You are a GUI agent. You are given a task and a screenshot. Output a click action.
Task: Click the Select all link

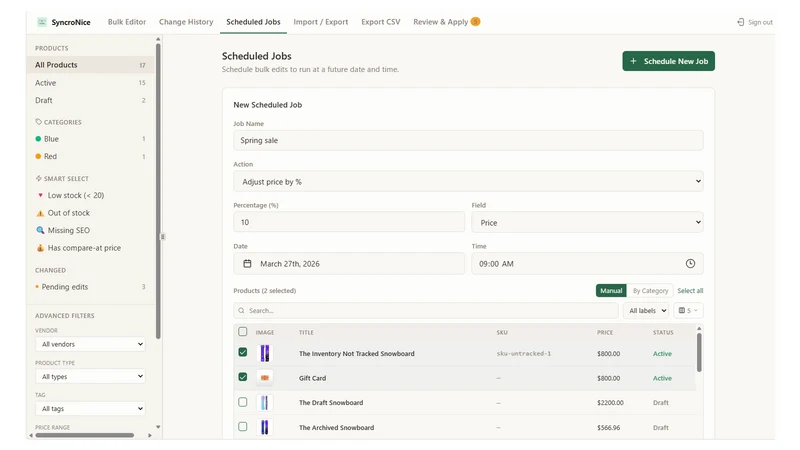[x=690, y=290]
